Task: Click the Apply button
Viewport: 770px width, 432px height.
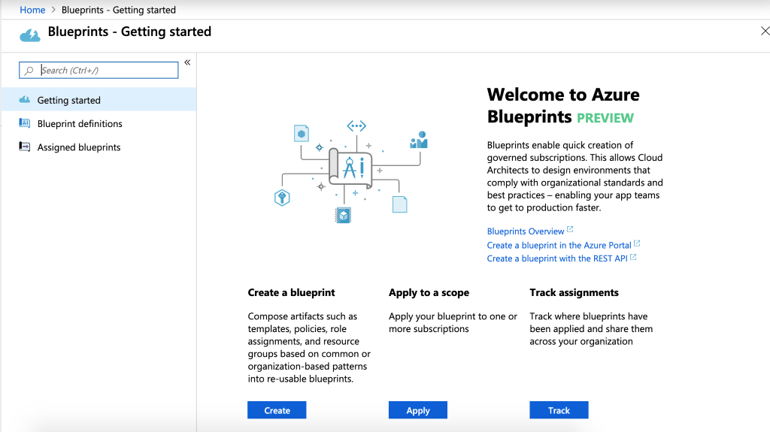Action: pos(418,410)
